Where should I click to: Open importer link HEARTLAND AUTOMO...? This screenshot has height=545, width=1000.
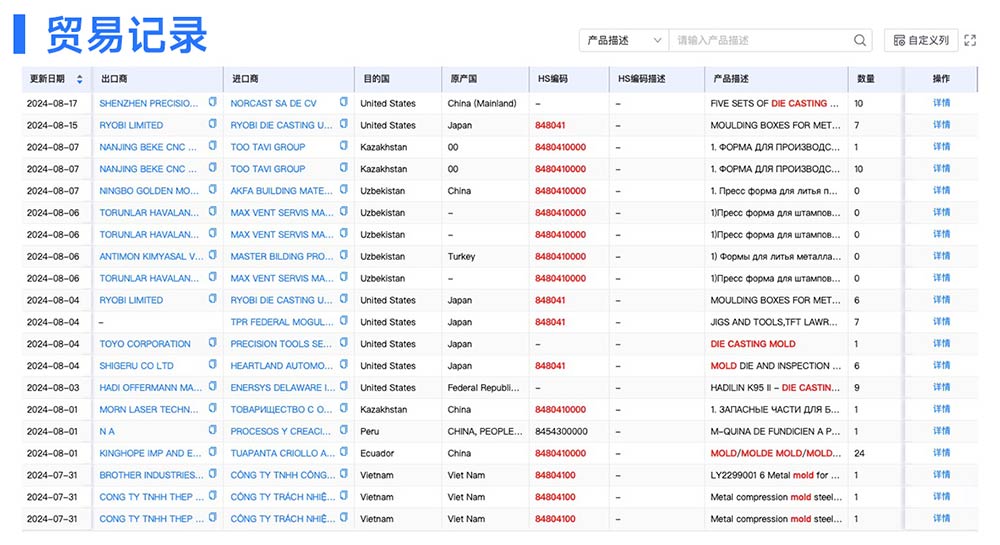click(x=281, y=366)
